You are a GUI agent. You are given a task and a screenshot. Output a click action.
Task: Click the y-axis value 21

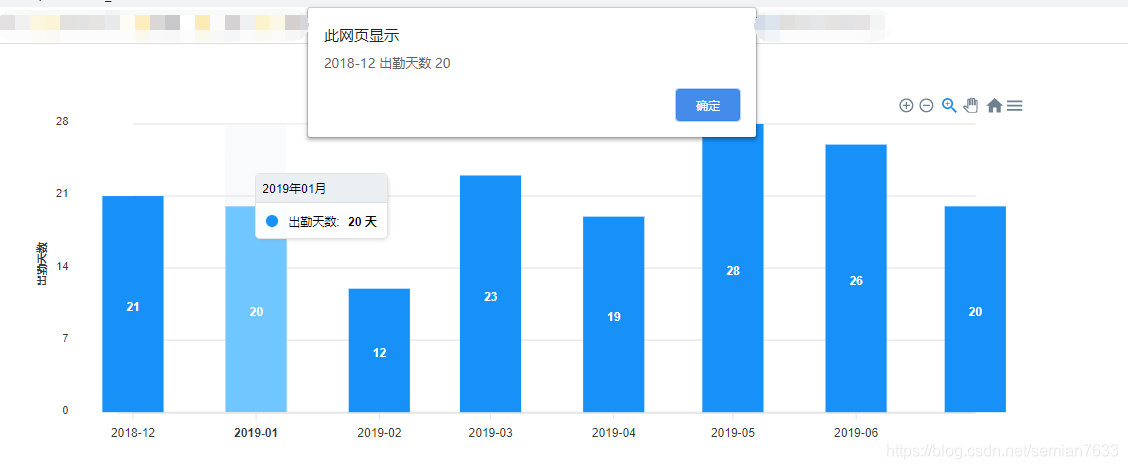tap(62, 193)
